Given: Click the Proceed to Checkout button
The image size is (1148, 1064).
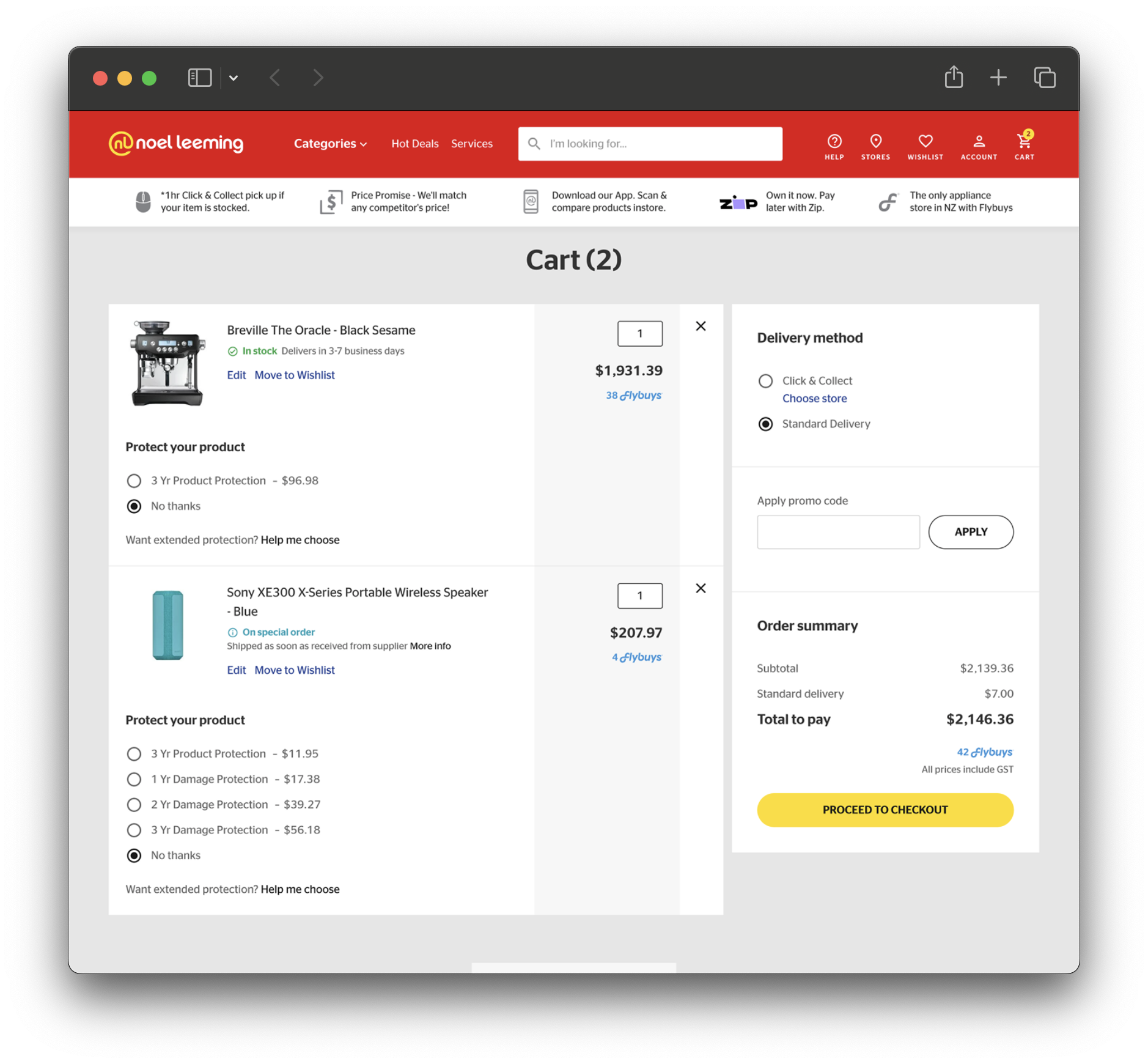Looking at the screenshot, I should (885, 809).
